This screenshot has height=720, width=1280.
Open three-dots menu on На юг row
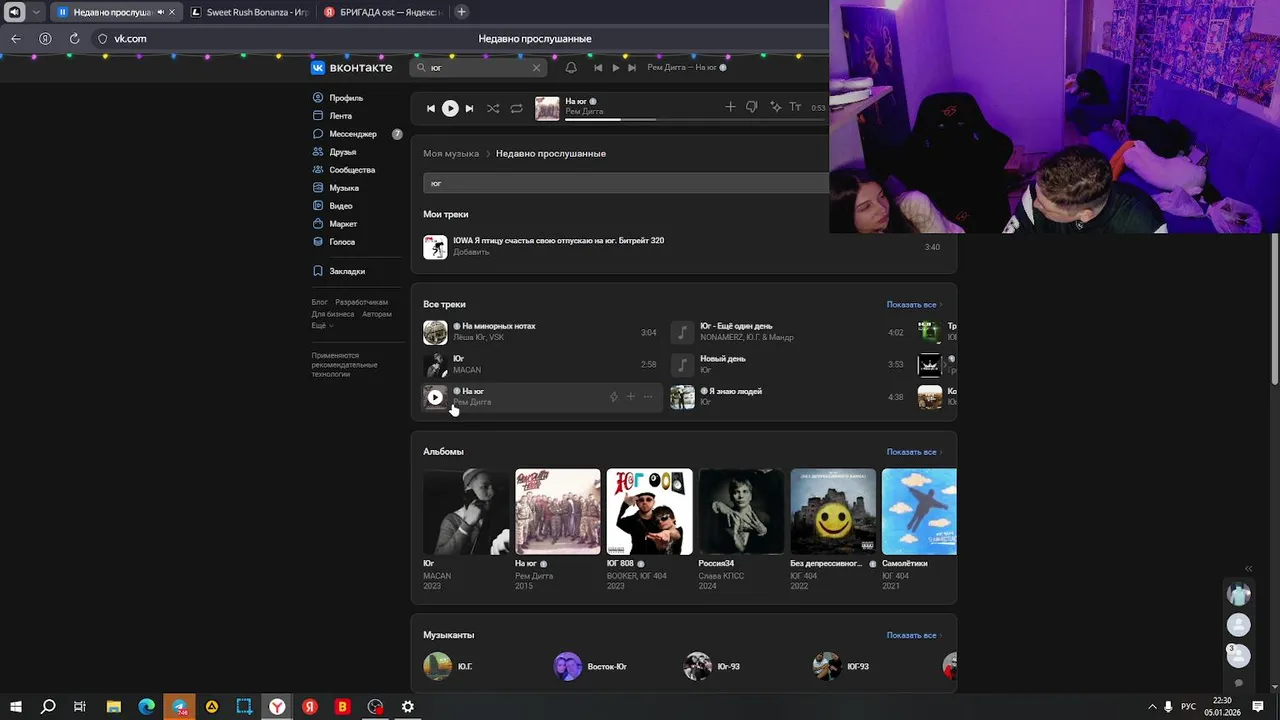[648, 397]
